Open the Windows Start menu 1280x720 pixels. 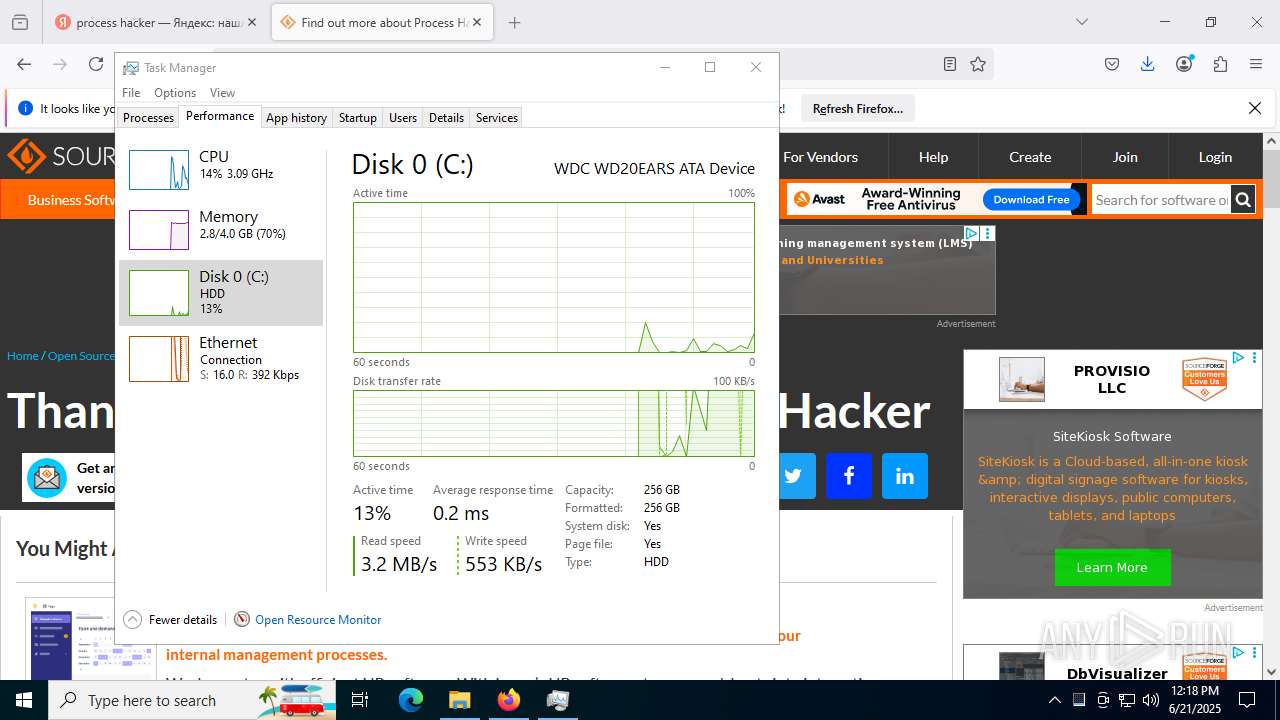pyautogui.click(x=24, y=700)
